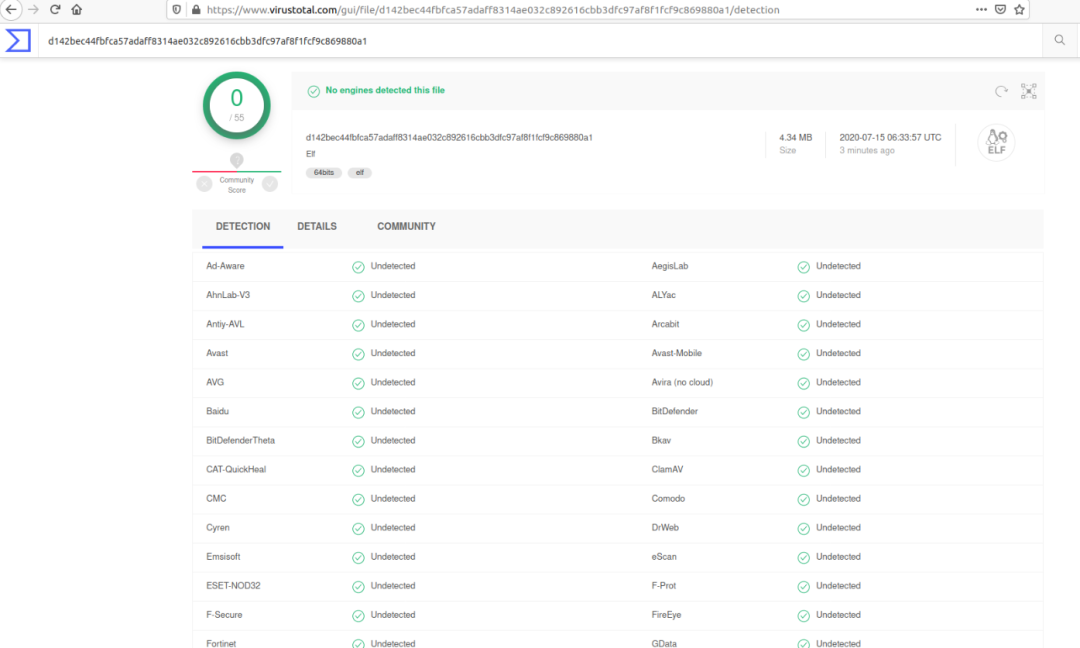Image resolution: width=1080 pixels, height=648 pixels.
Task: Select the Avira (no cloud) engine name
Action: click(x=682, y=382)
